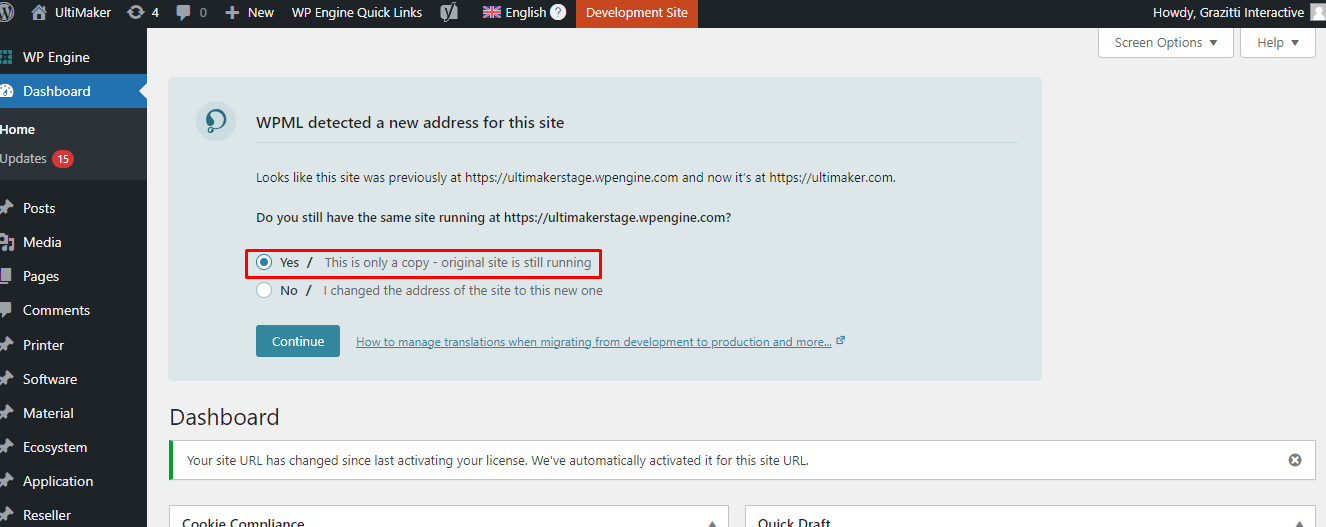Click the Dashboard gauge icon
Image resolution: width=1326 pixels, height=527 pixels.
pyautogui.click(x=6, y=91)
